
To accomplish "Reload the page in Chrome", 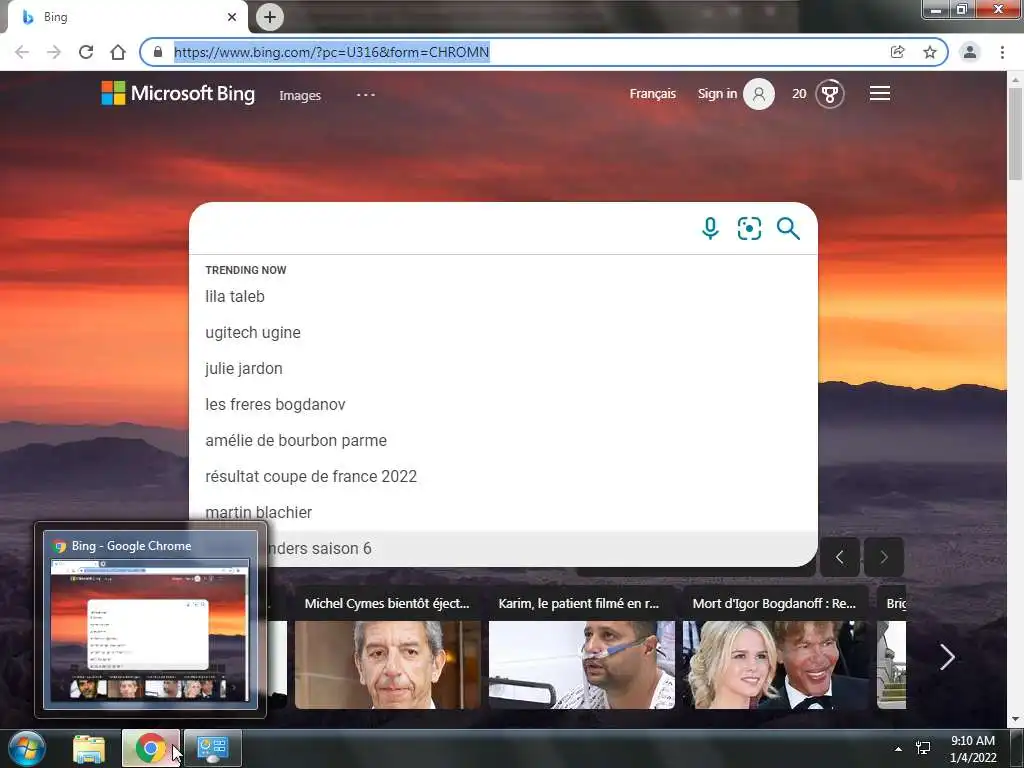I will tap(86, 52).
